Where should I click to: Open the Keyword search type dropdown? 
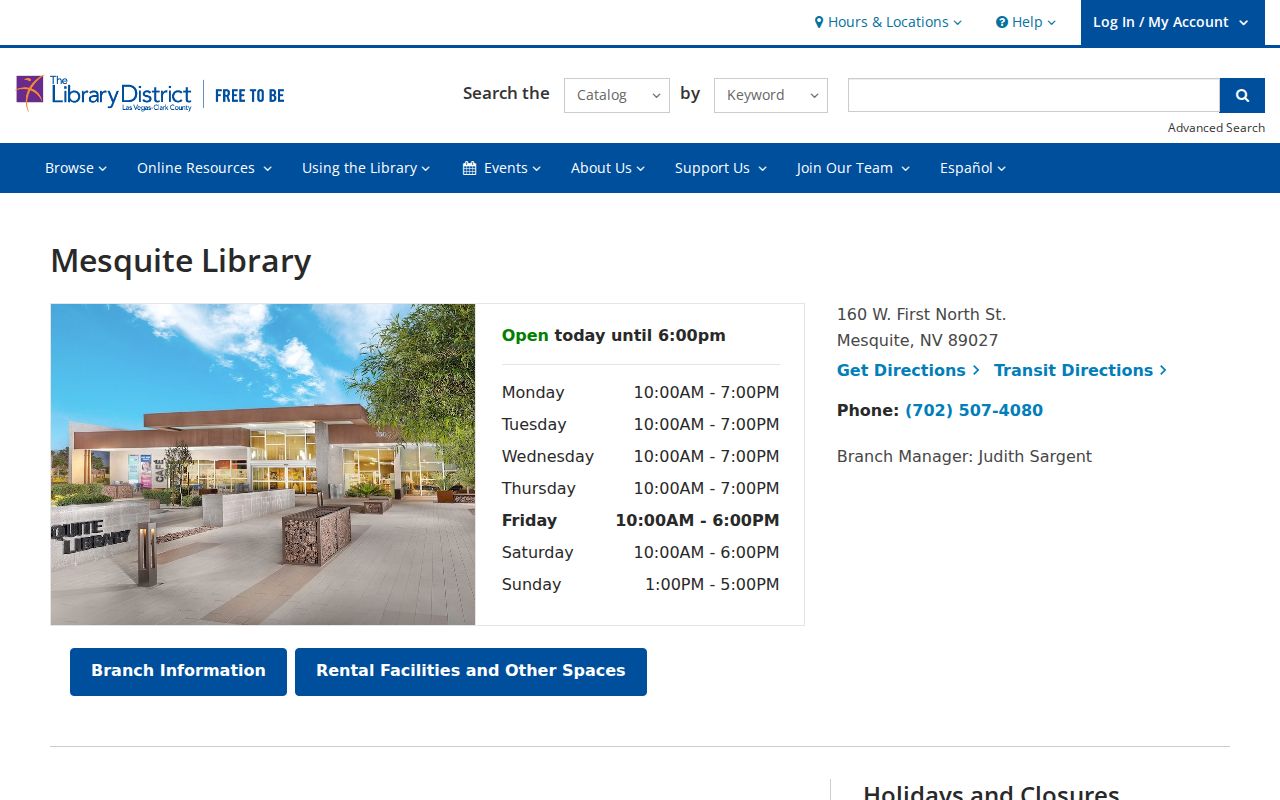click(771, 95)
